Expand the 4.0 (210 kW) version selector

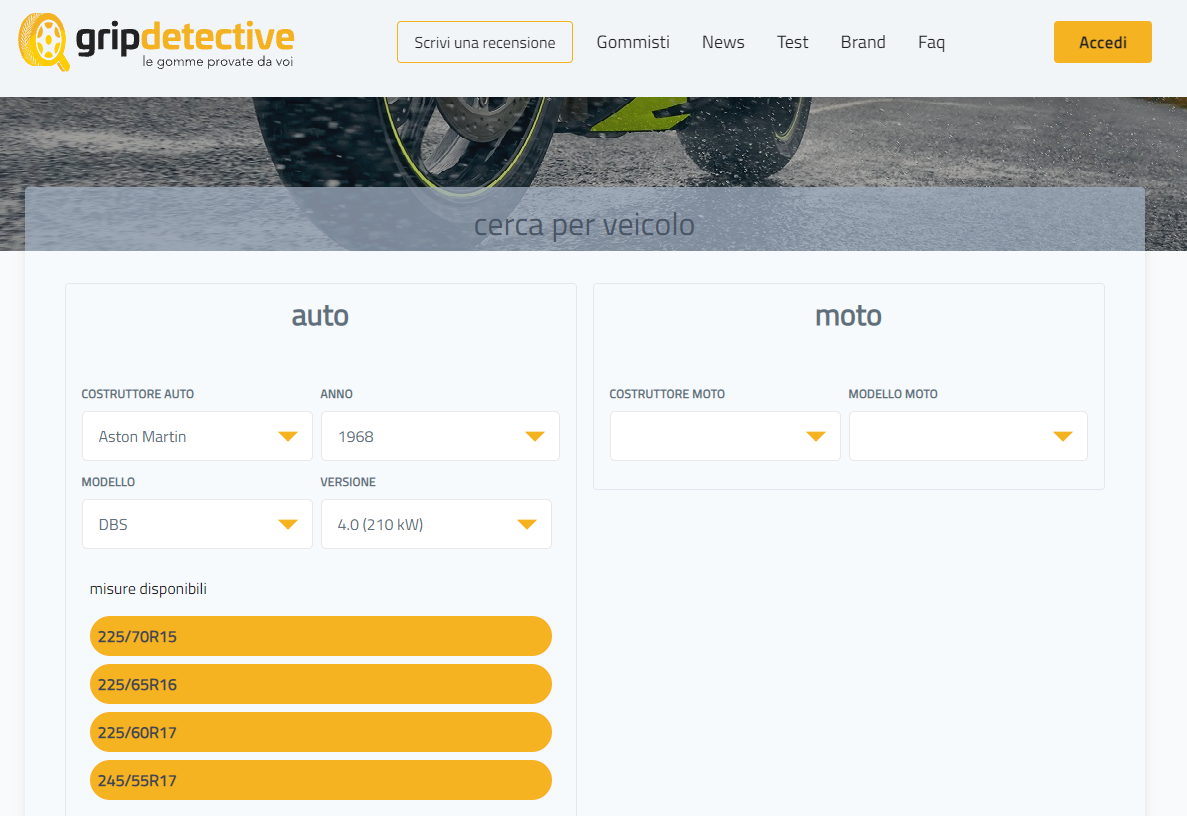420,525
